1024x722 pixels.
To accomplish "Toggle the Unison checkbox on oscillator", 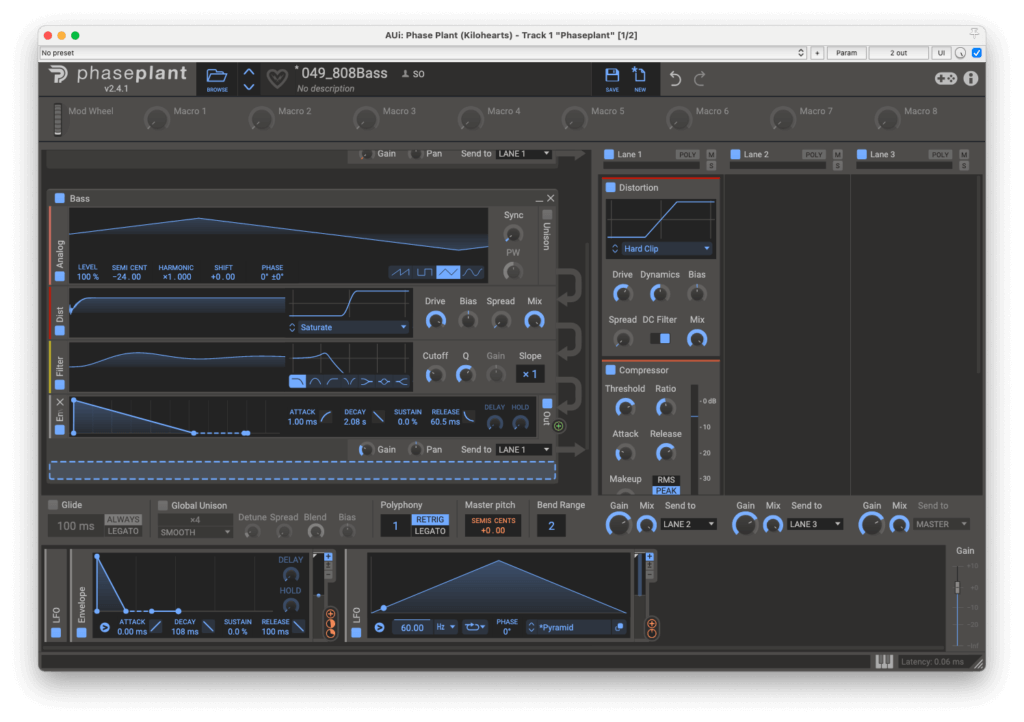I will (547, 214).
